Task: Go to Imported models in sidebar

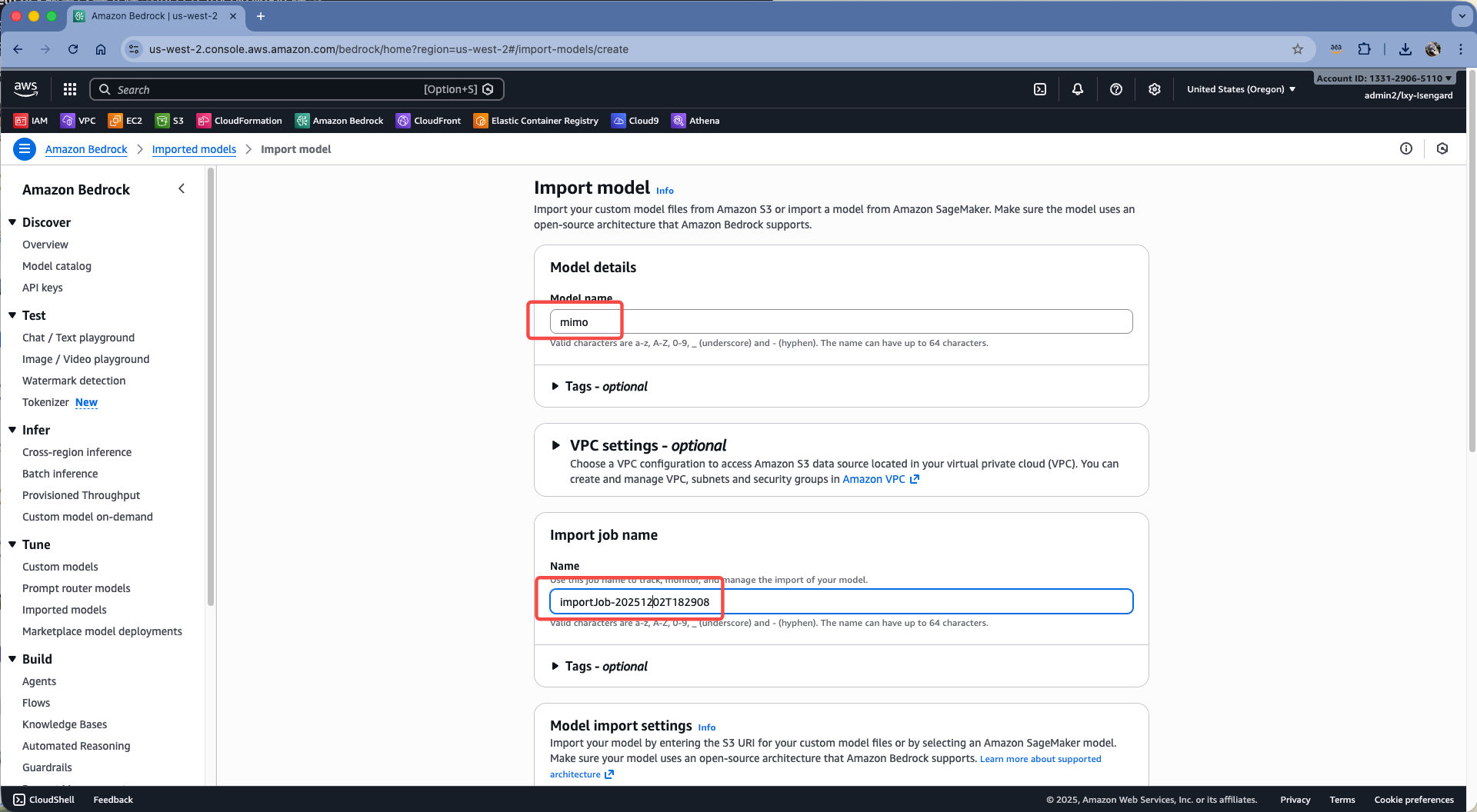Action: point(65,610)
